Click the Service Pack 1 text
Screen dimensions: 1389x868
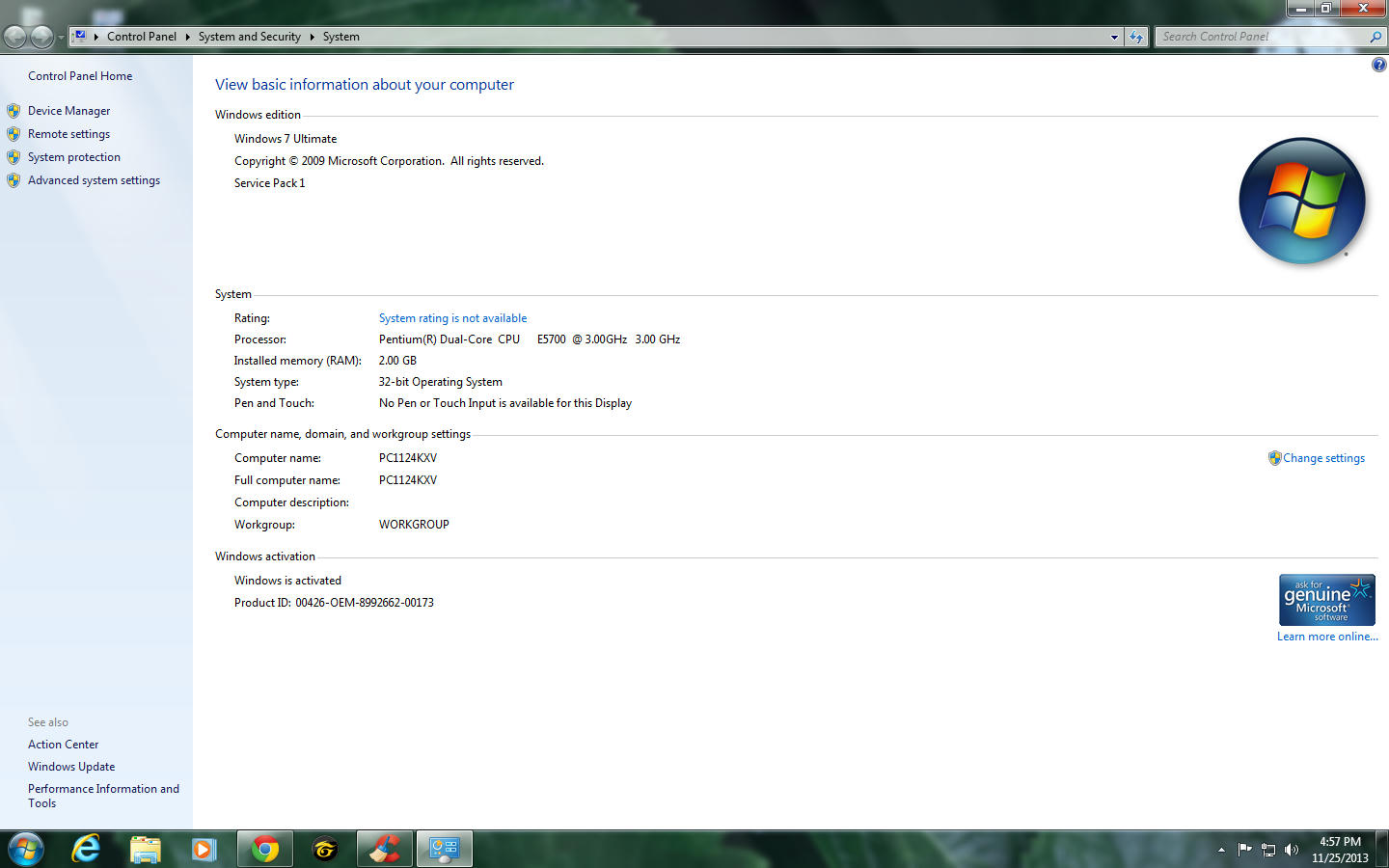click(269, 183)
